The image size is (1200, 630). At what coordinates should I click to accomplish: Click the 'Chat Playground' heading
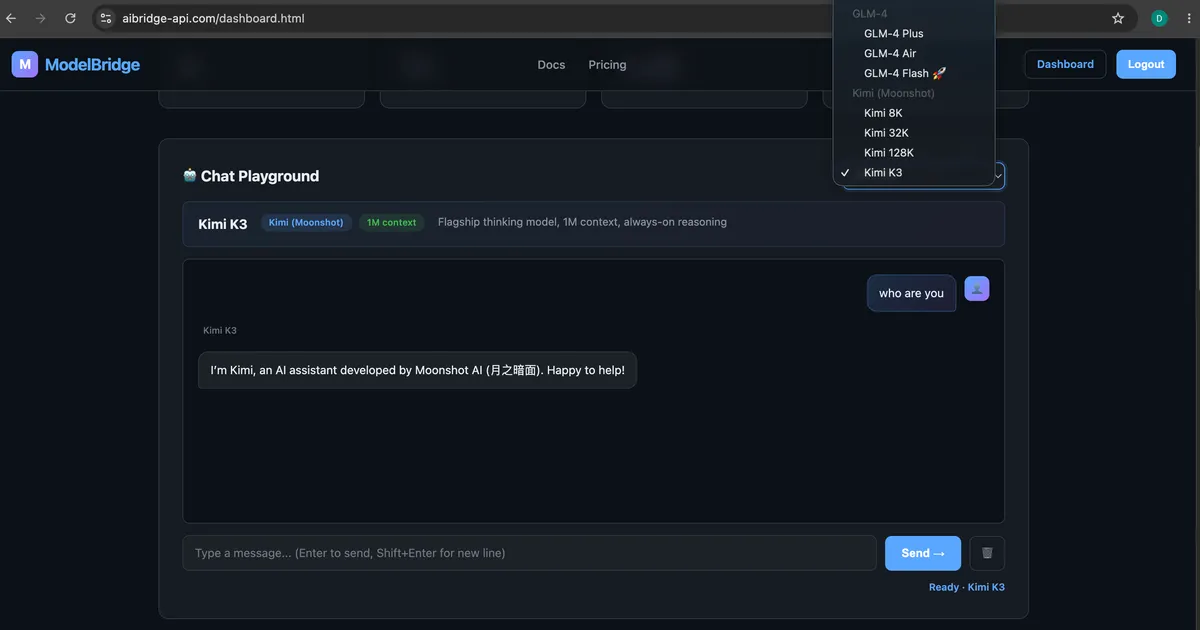point(260,176)
